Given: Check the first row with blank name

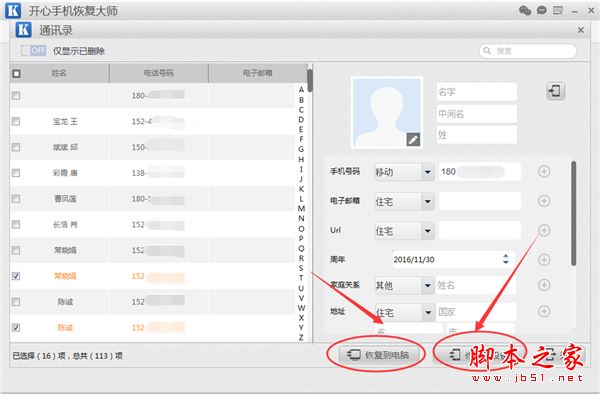Looking at the screenshot, I should tap(16, 96).
